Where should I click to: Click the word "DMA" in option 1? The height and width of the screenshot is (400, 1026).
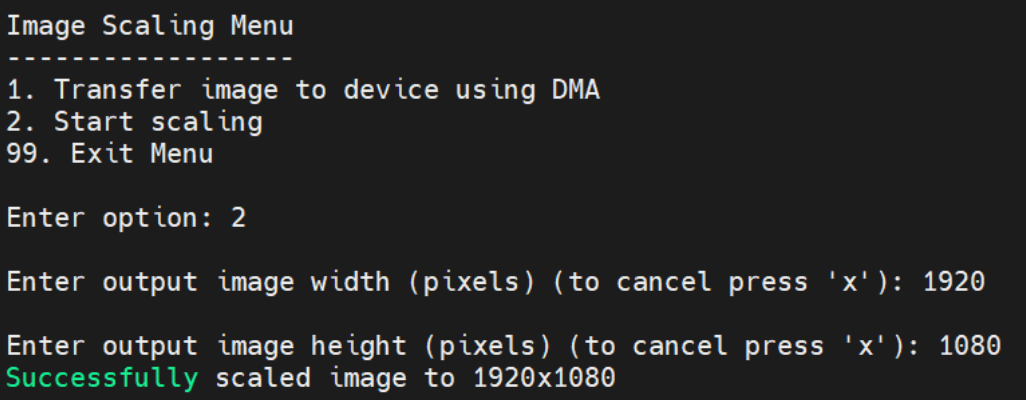coord(576,90)
